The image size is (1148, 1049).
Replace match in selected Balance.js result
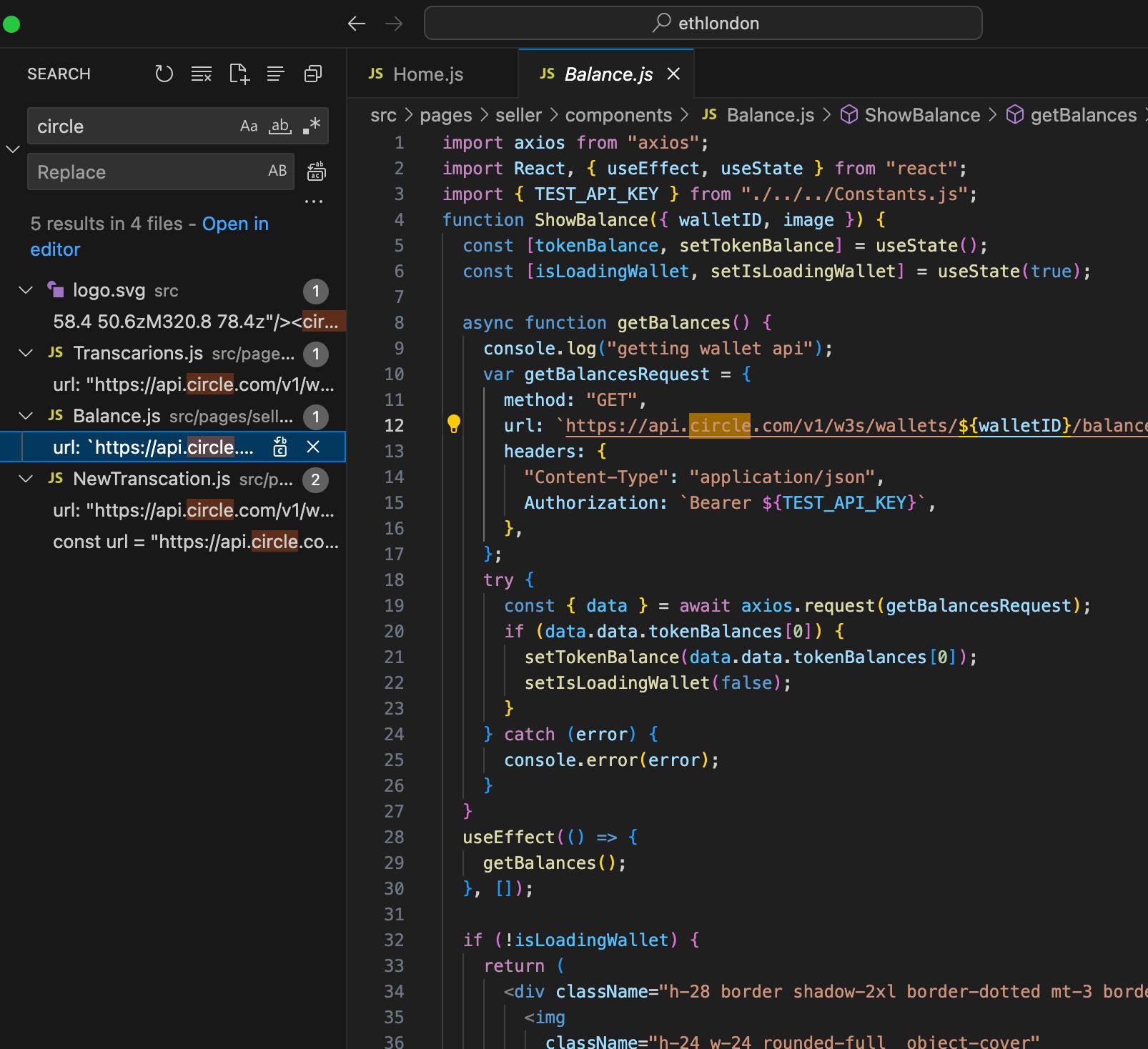pos(280,447)
